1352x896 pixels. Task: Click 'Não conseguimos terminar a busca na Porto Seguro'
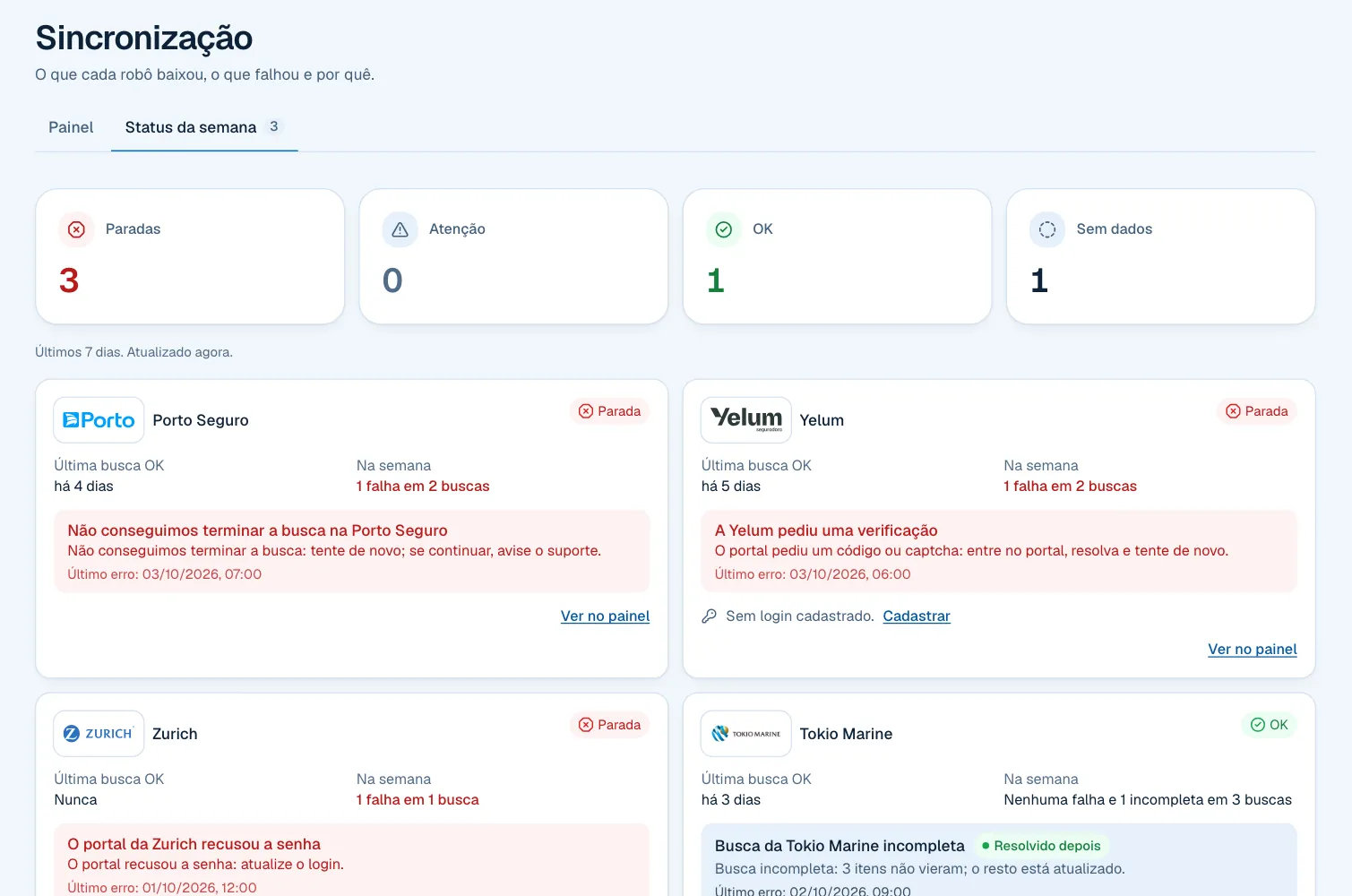pyautogui.click(x=258, y=530)
